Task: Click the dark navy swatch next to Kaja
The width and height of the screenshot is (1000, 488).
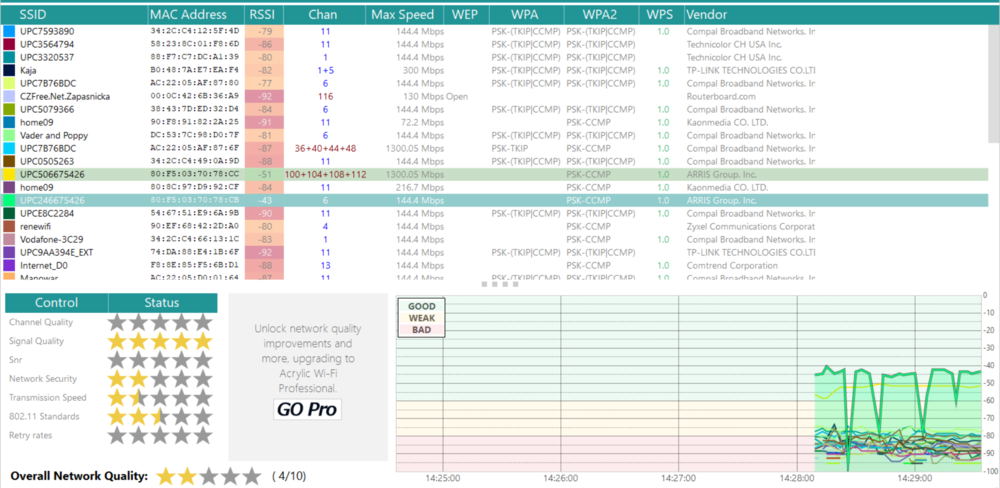Action: (x=9, y=71)
